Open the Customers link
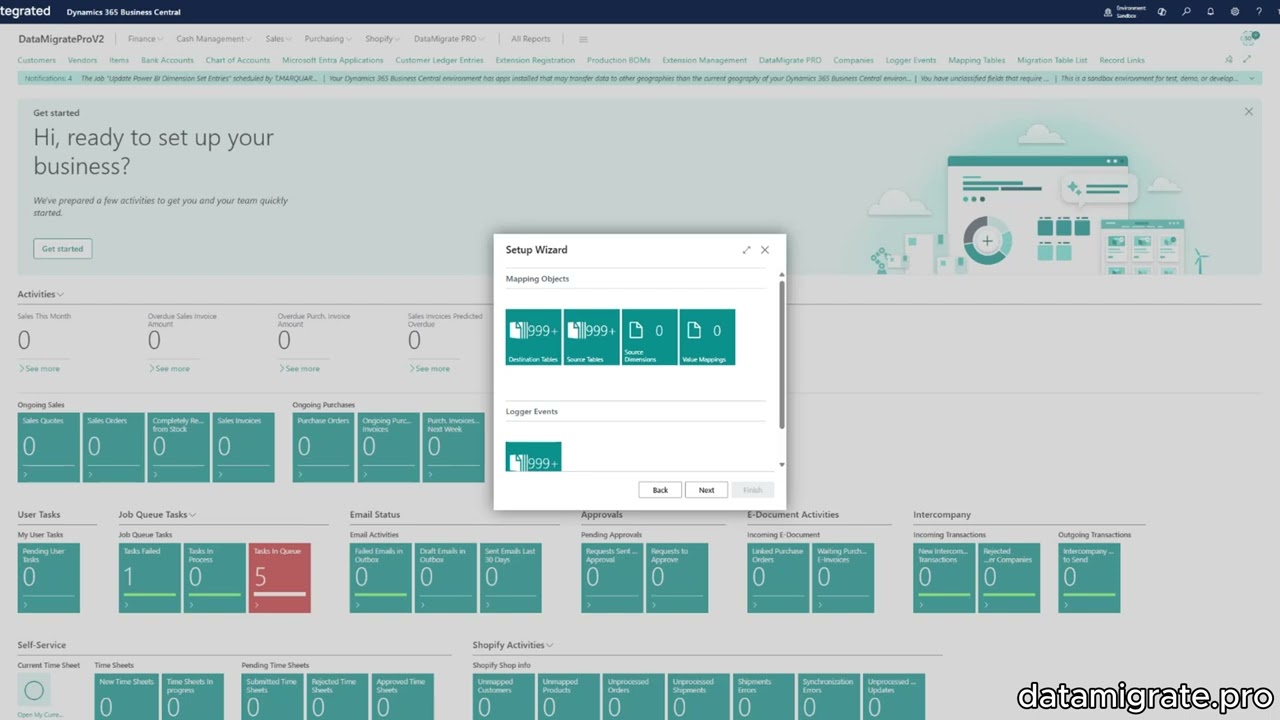1280x720 pixels. click(x=37, y=60)
